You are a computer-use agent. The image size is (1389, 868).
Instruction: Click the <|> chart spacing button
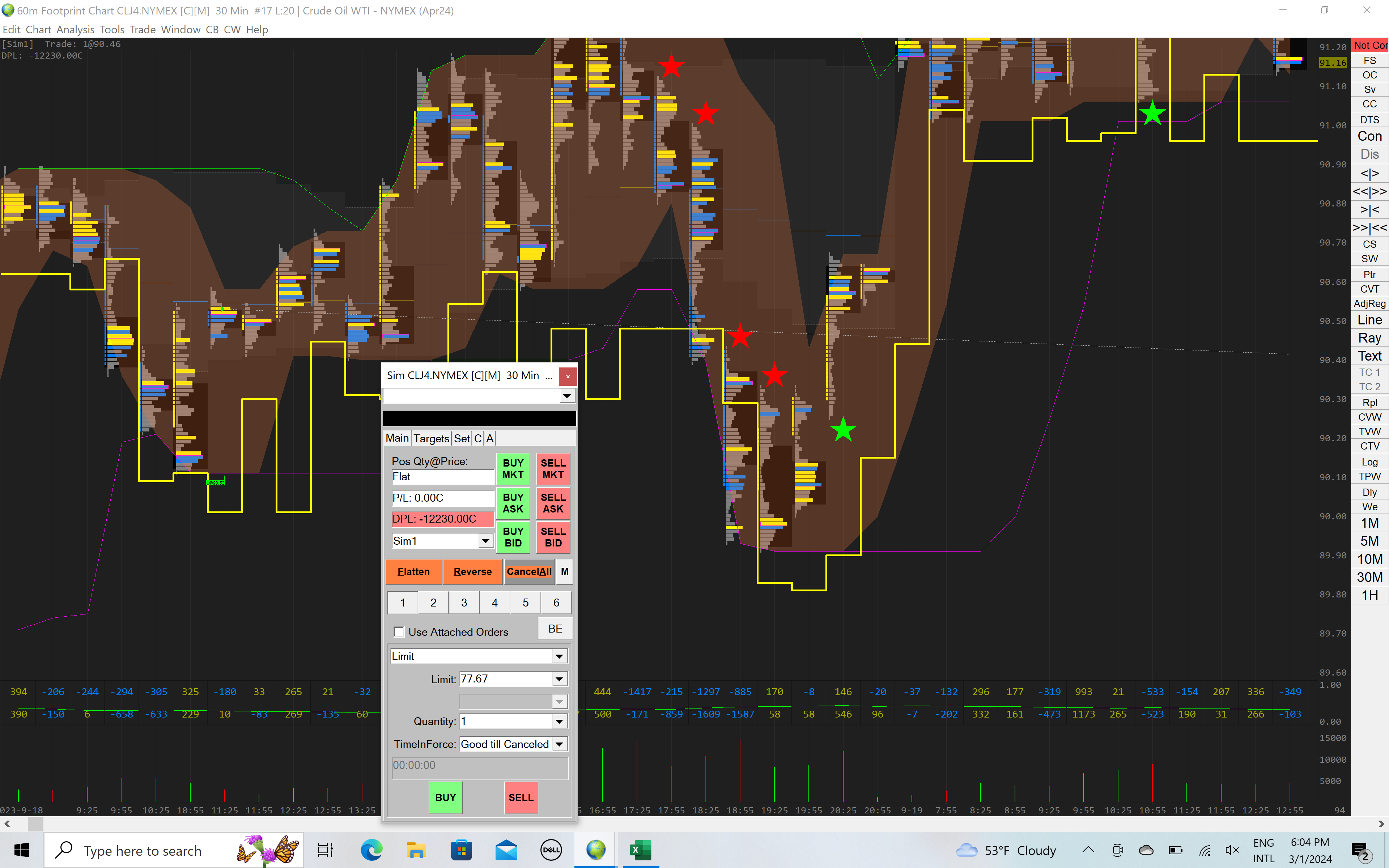tap(1369, 173)
